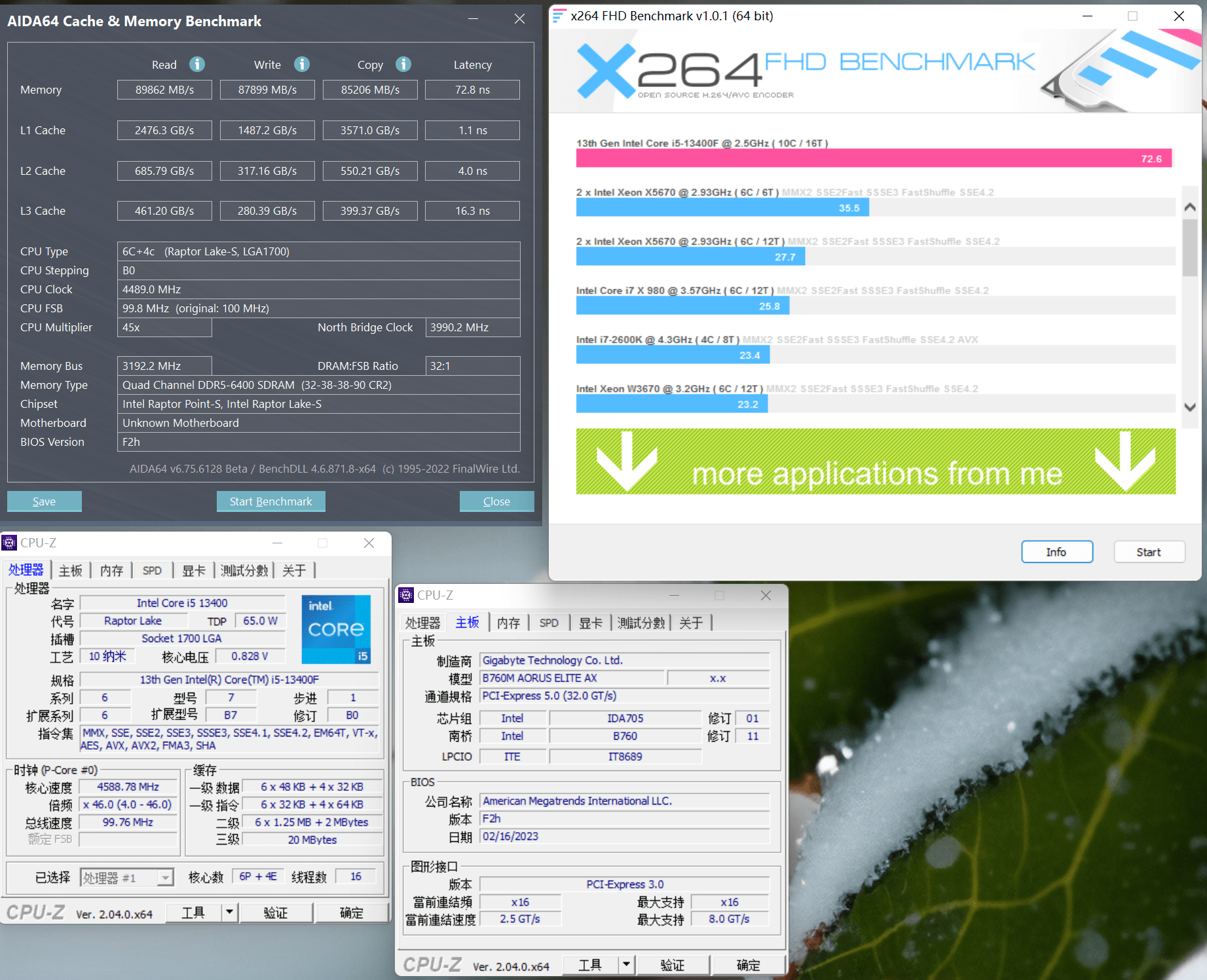Click the L1 Cache Write 1487.2 GB/s field
Screen dimensions: 1207x980
pos(267,130)
